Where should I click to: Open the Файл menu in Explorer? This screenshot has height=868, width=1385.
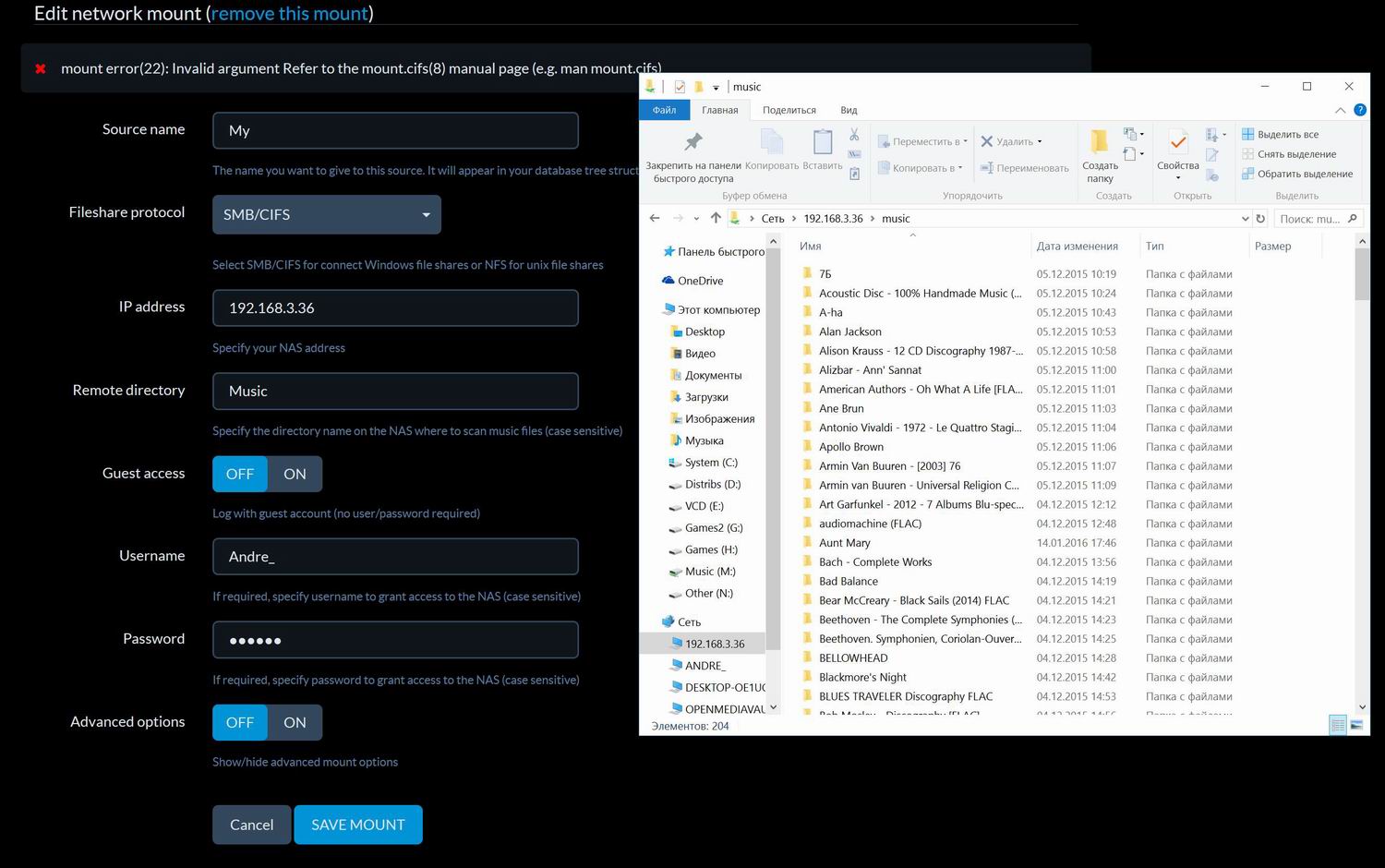(663, 109)
